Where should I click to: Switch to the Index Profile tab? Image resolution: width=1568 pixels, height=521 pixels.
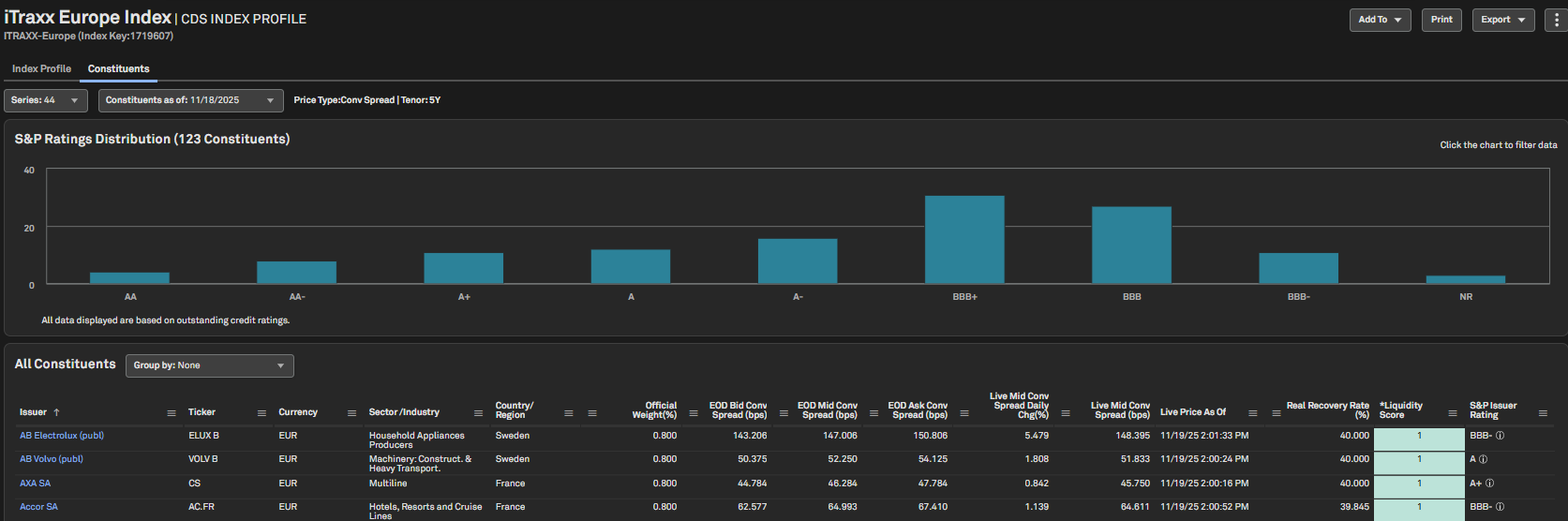click(41, 69)
